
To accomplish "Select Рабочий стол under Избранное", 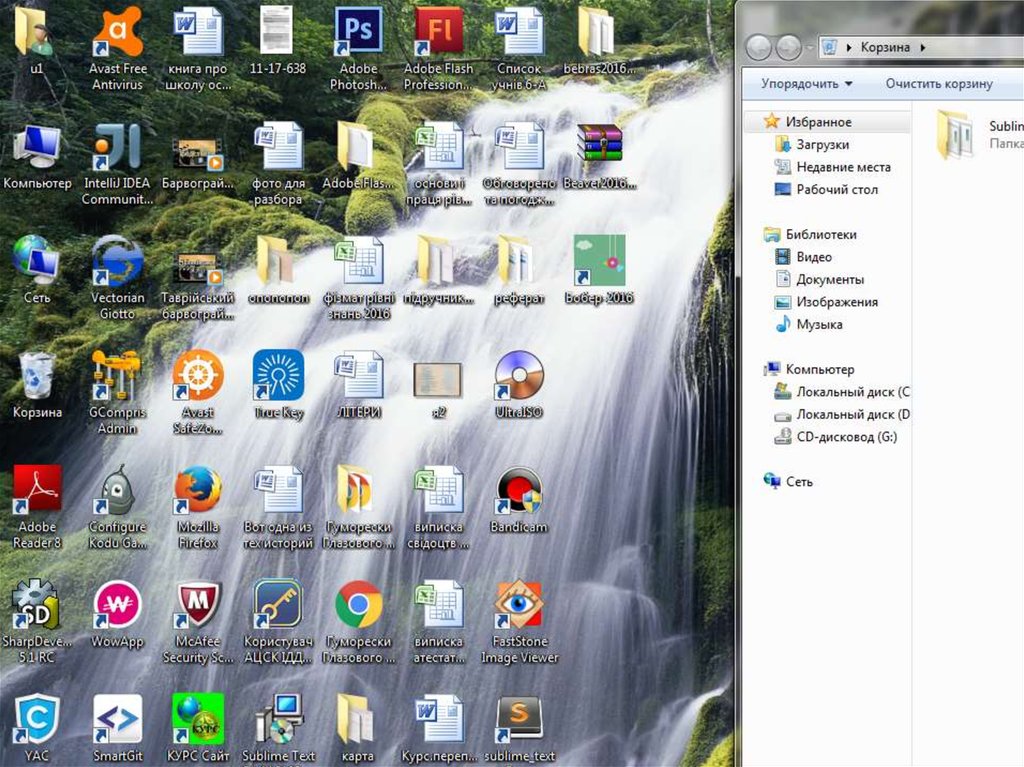I will click(836, 189).
